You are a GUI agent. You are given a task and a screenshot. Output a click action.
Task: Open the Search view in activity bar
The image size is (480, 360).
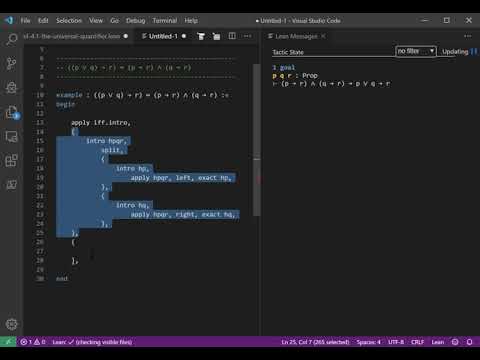11,39
